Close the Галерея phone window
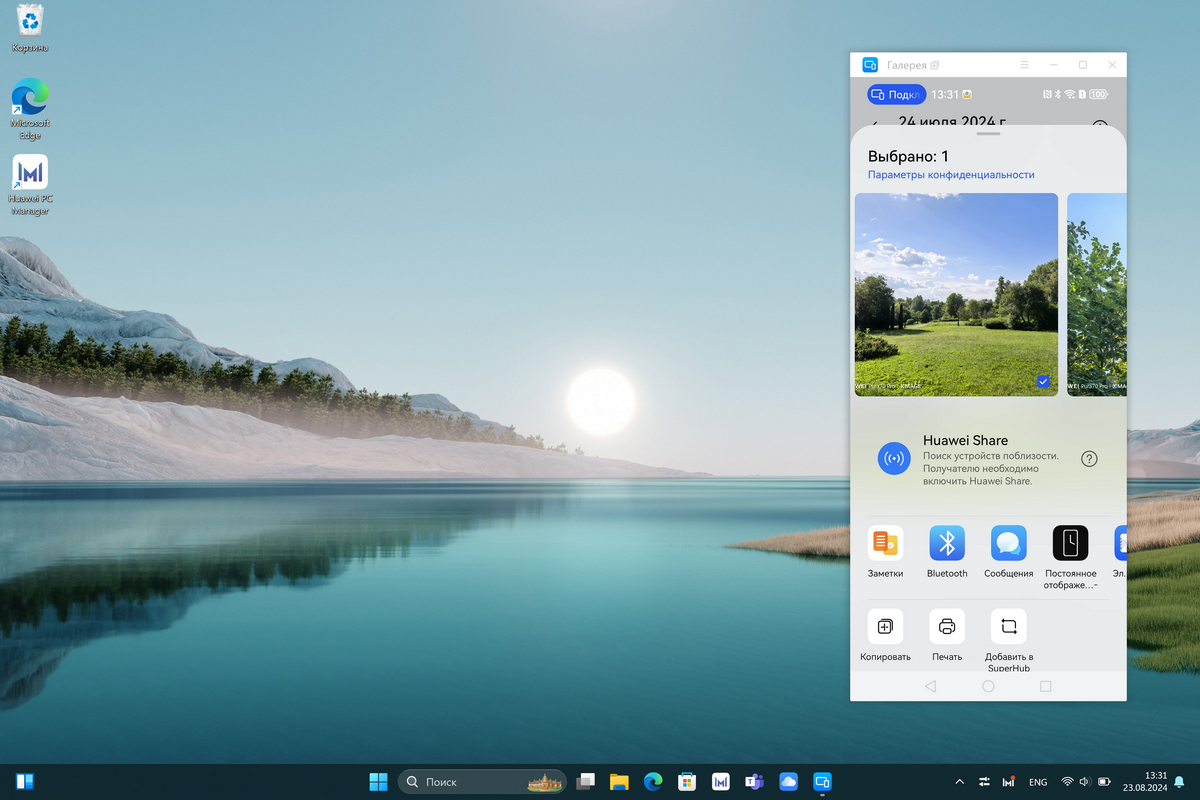The image size is (1200, 800). pos(1112,65)
